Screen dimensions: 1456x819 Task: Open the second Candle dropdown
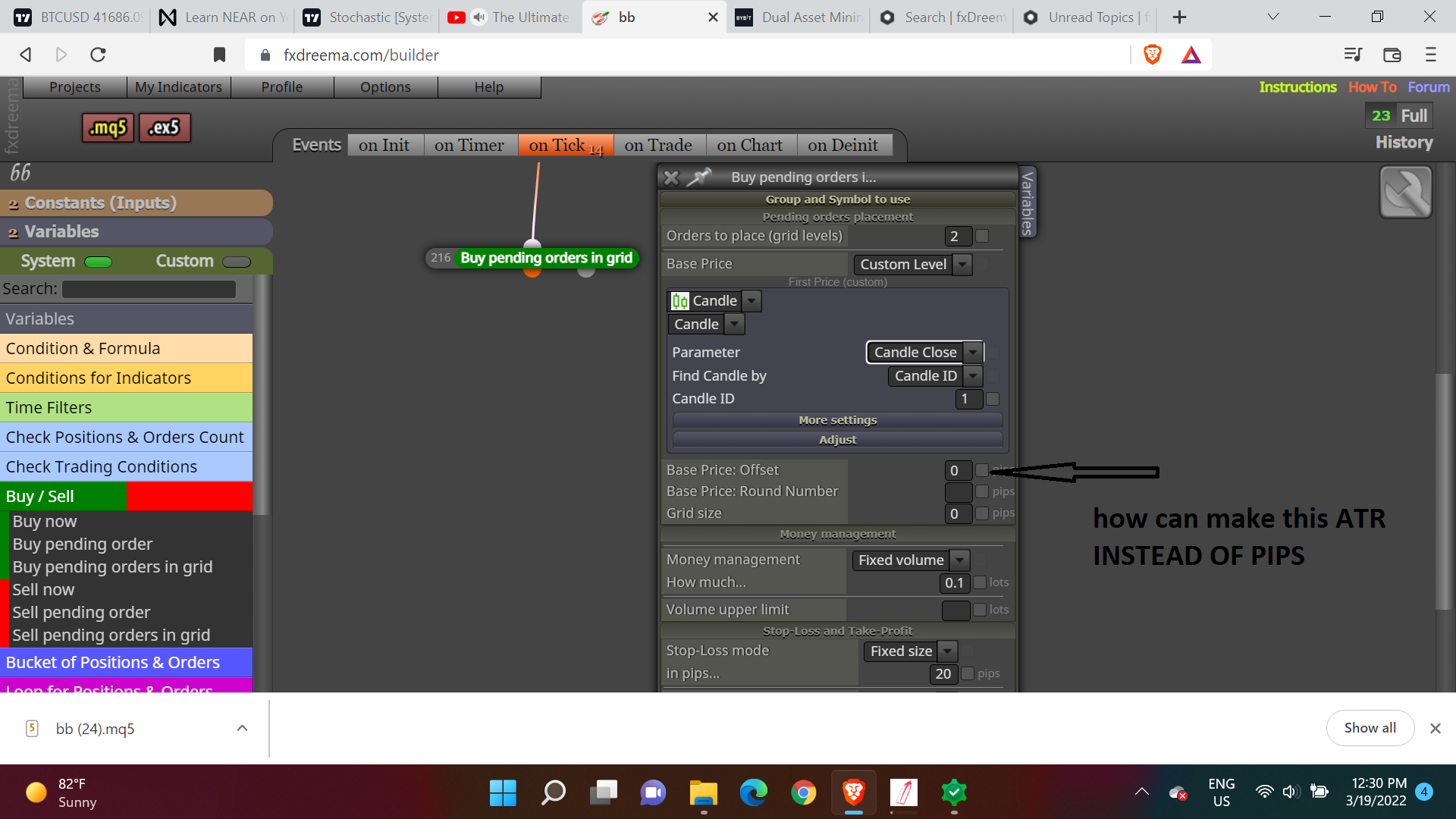click(x=706, y=325)
